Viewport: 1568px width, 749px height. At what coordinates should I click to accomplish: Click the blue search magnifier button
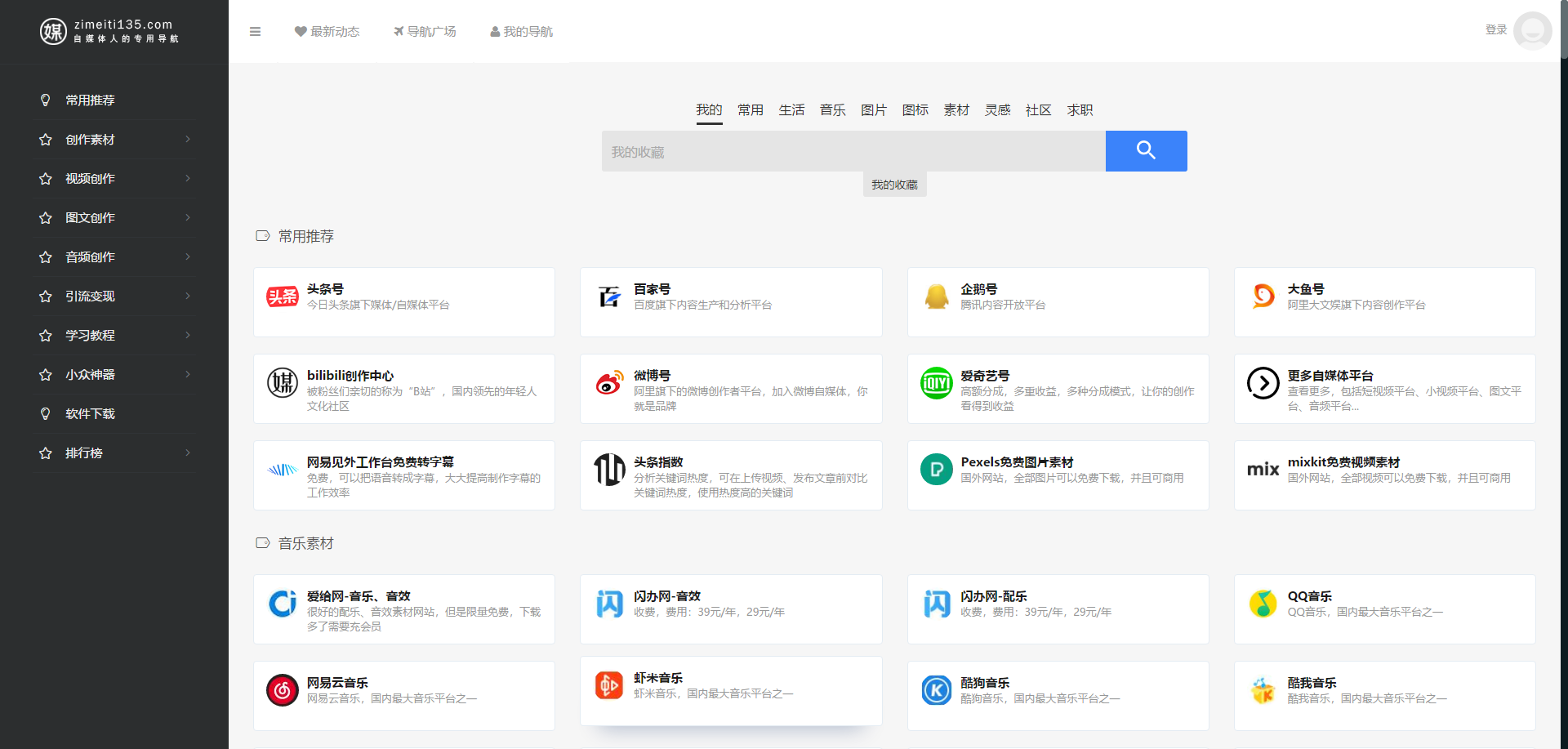pyautogui.click(x=1146, y=151)
